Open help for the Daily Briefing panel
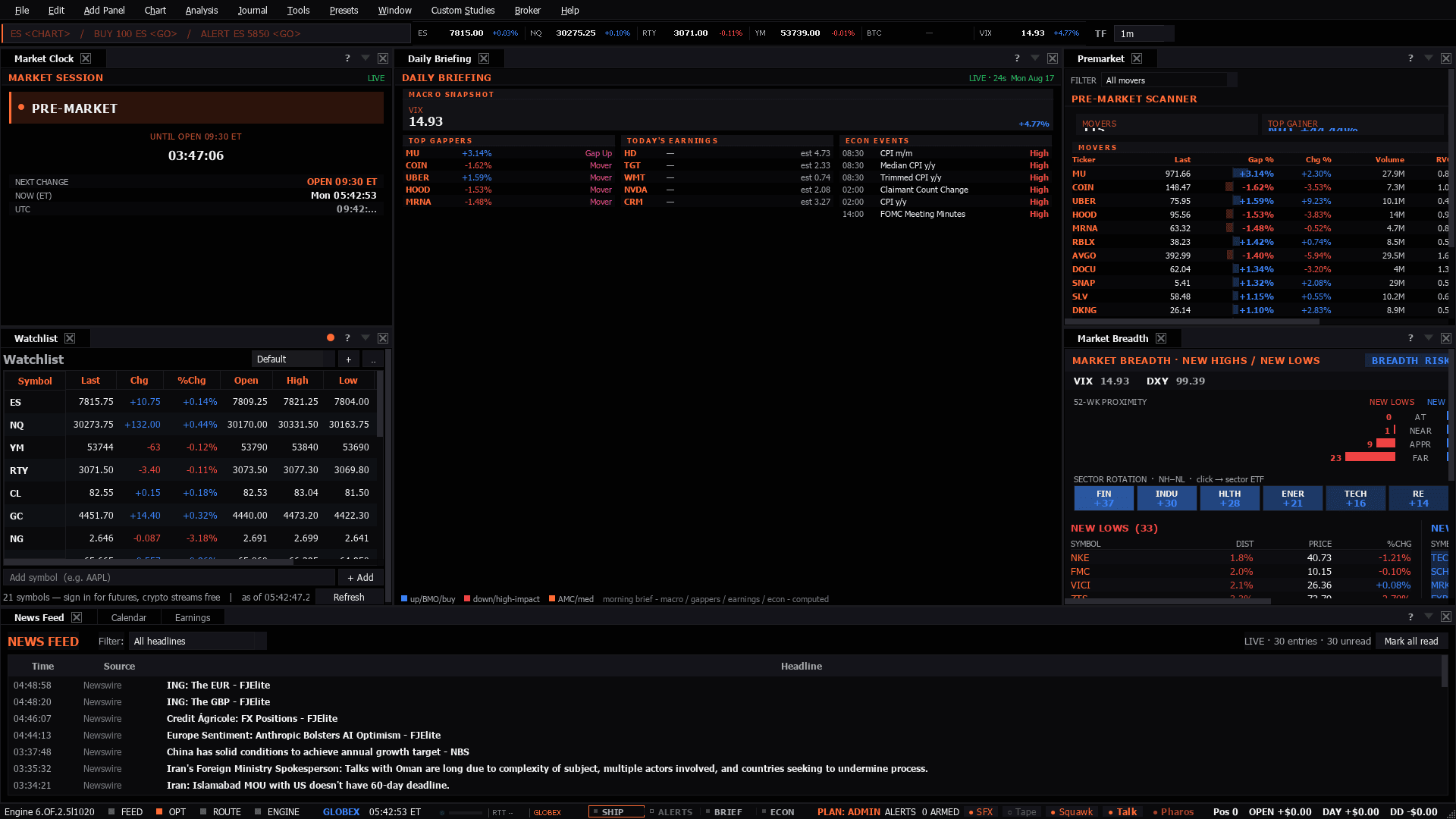 (1017, 58)
